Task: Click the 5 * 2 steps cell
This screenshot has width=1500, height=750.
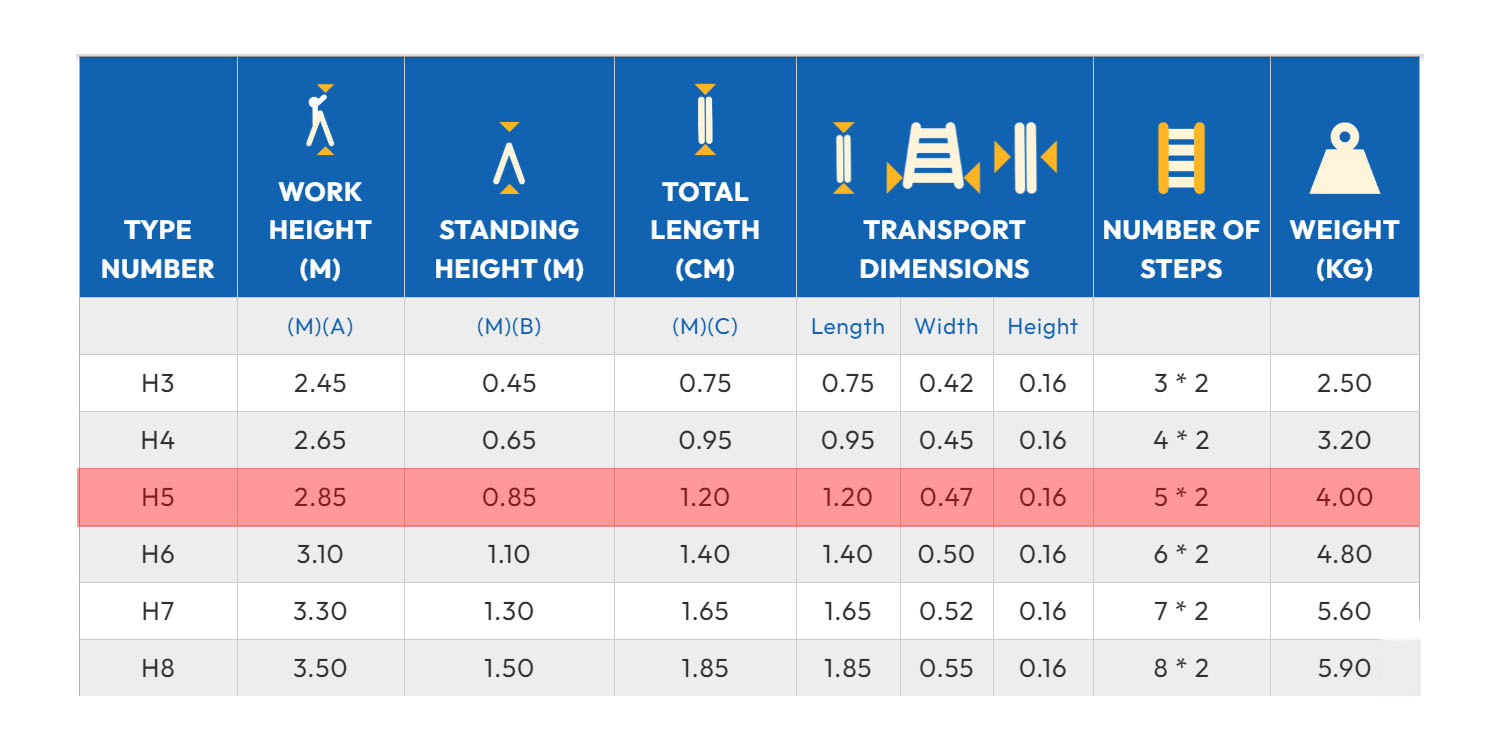Action: tap(1181, 497)
